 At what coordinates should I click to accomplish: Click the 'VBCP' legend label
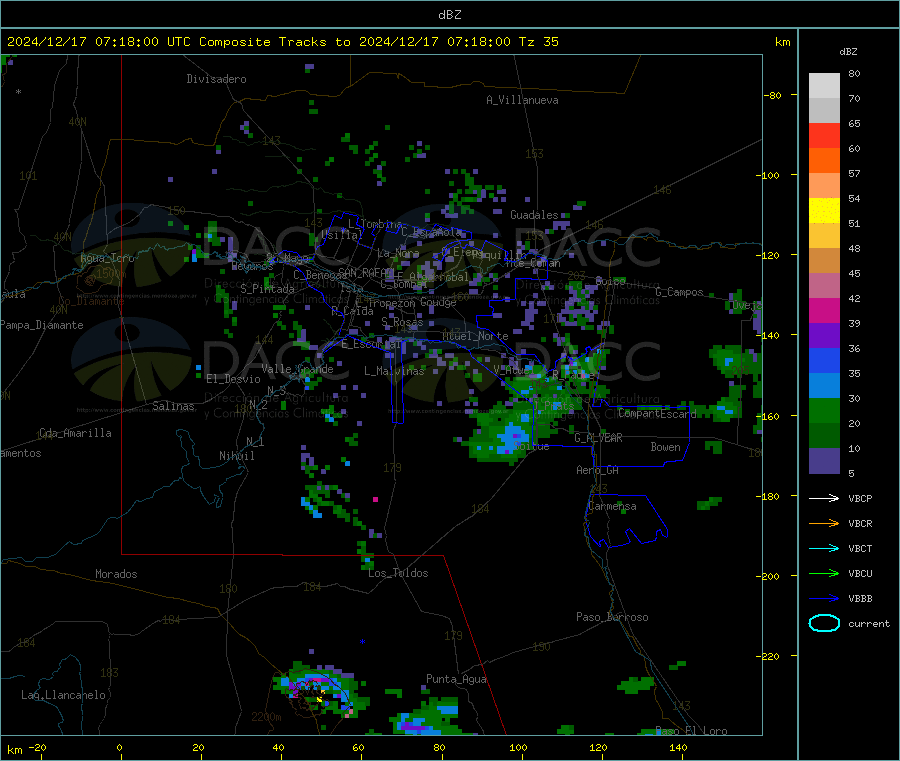860,498
